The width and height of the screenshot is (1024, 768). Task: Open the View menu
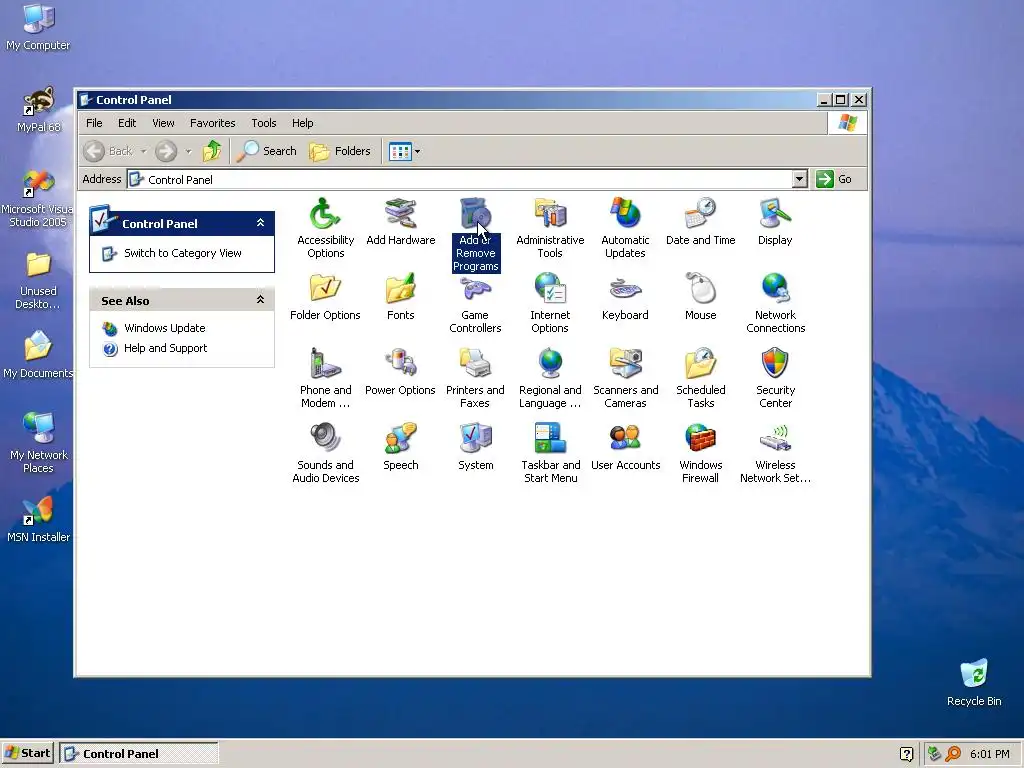click(163, 123)
